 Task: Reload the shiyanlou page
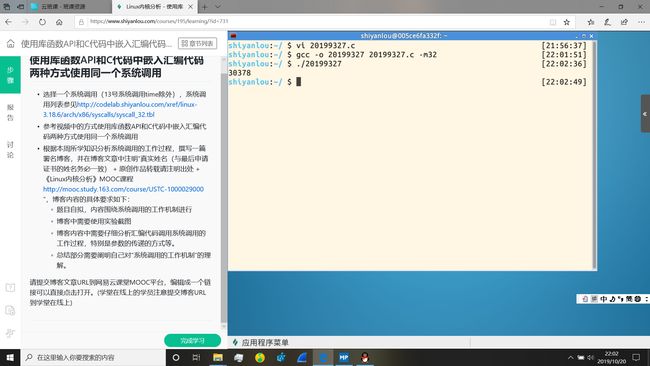pyautogui.click(x=42, y=22)
